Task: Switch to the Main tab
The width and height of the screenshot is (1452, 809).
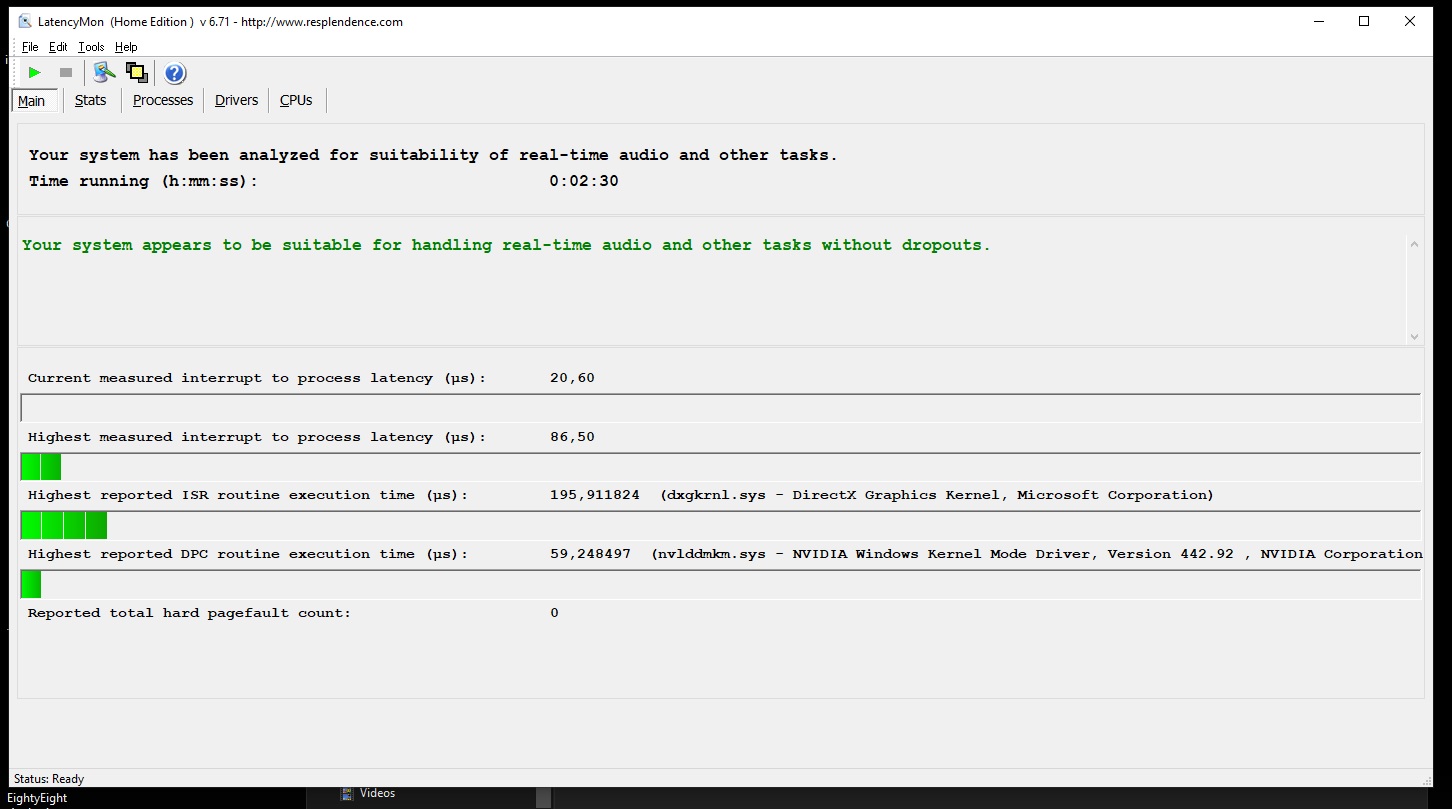Action: tap(34, 100)
